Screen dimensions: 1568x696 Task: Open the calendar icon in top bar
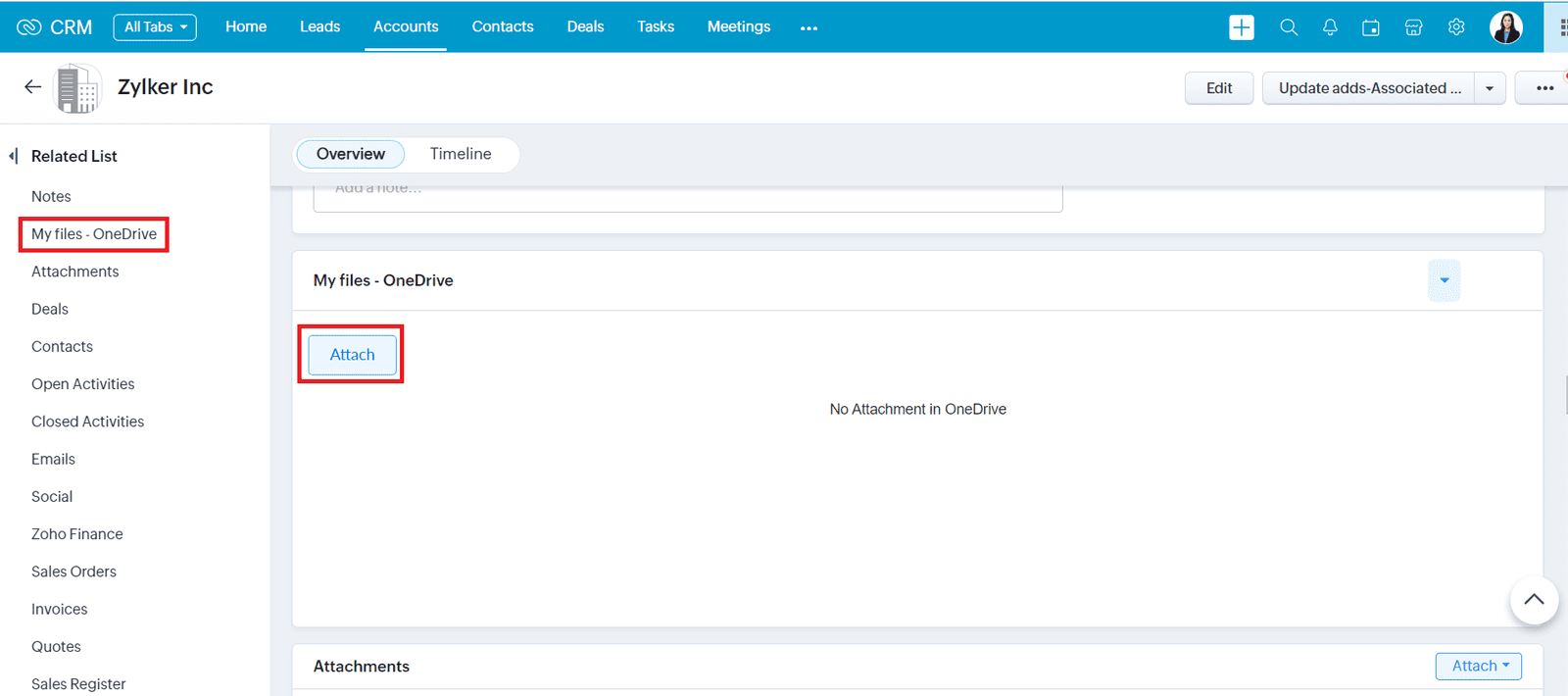tap(1371, 27)
